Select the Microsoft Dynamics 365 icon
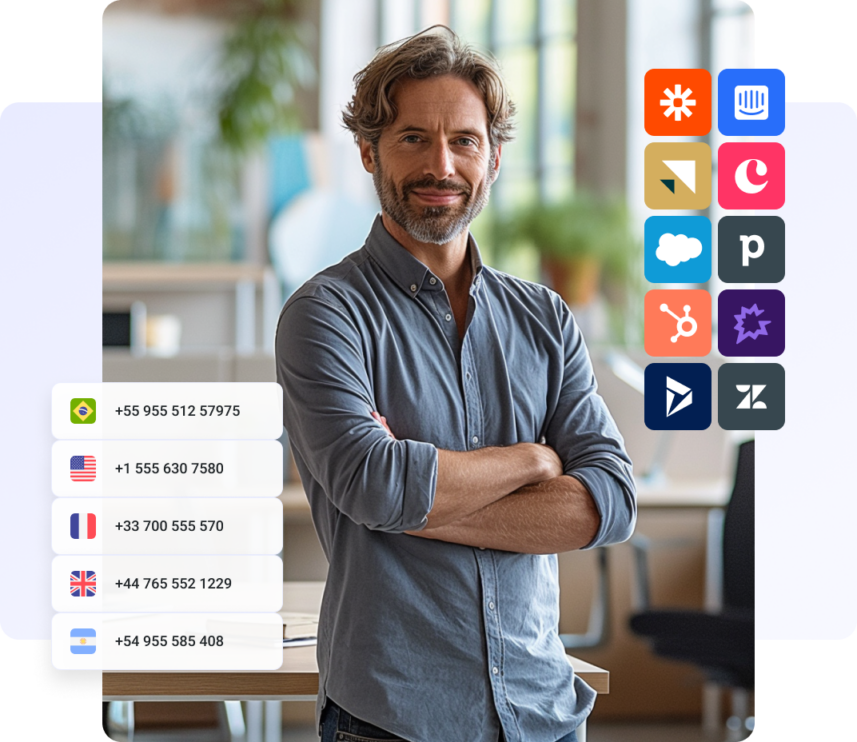Image resolution: width=857 pixels, height=742 pixels. point(678,396)
